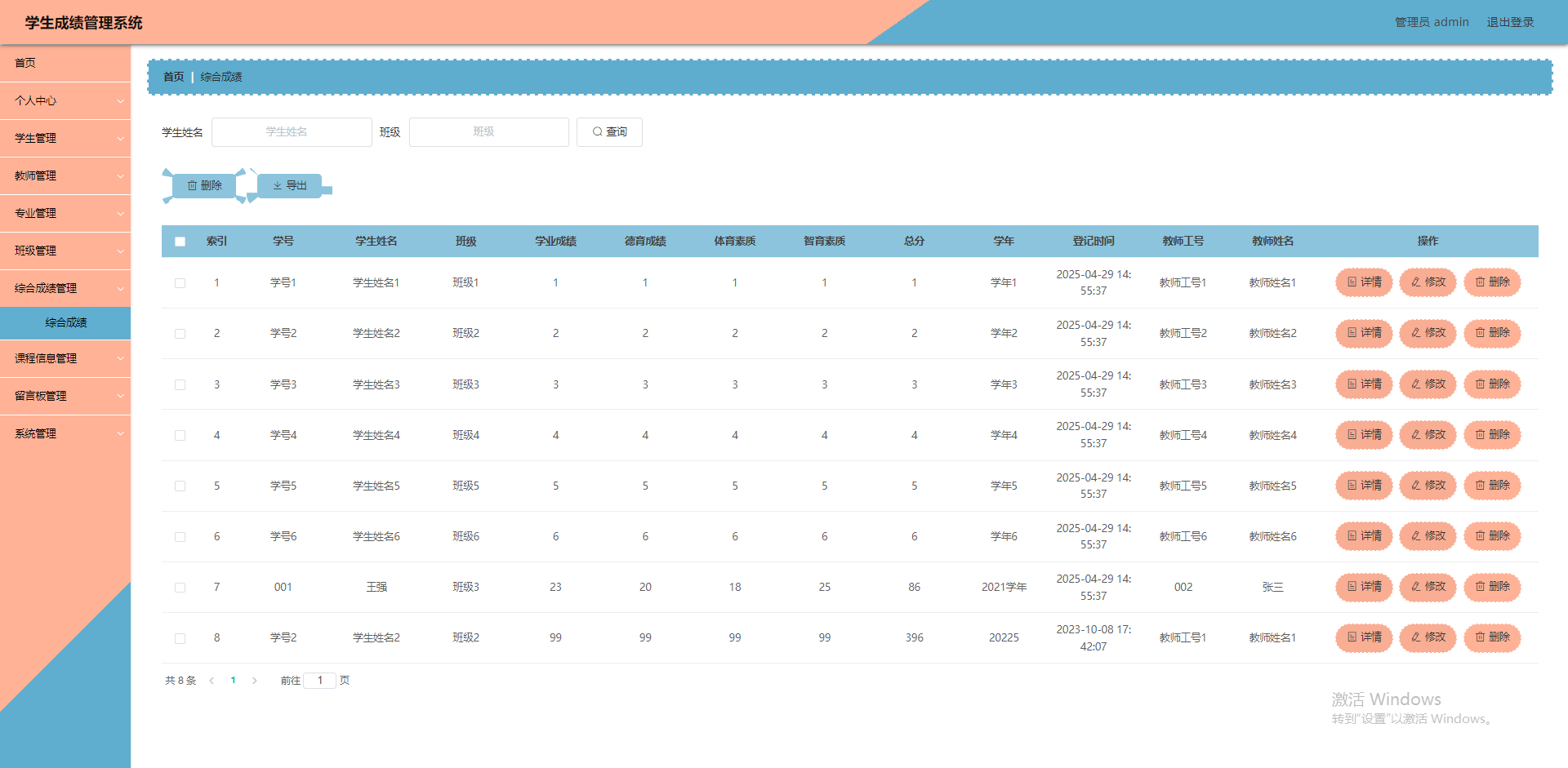This screenshot has width=1568, height=768.
Task: Select 首页 in the sidebar menu
Action: tap(24, 63)
